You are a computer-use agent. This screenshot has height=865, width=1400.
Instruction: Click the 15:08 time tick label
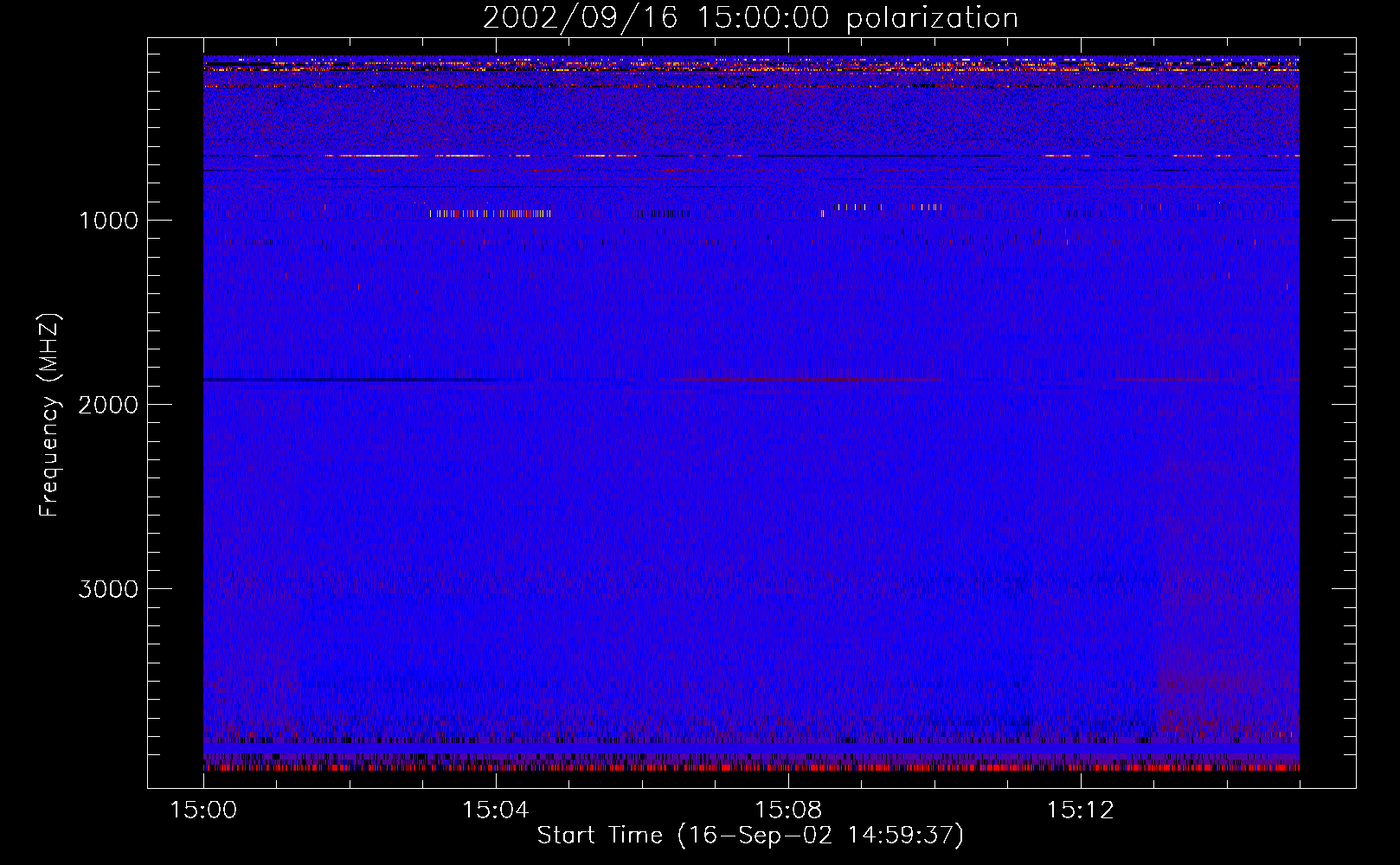coord(788,810)
